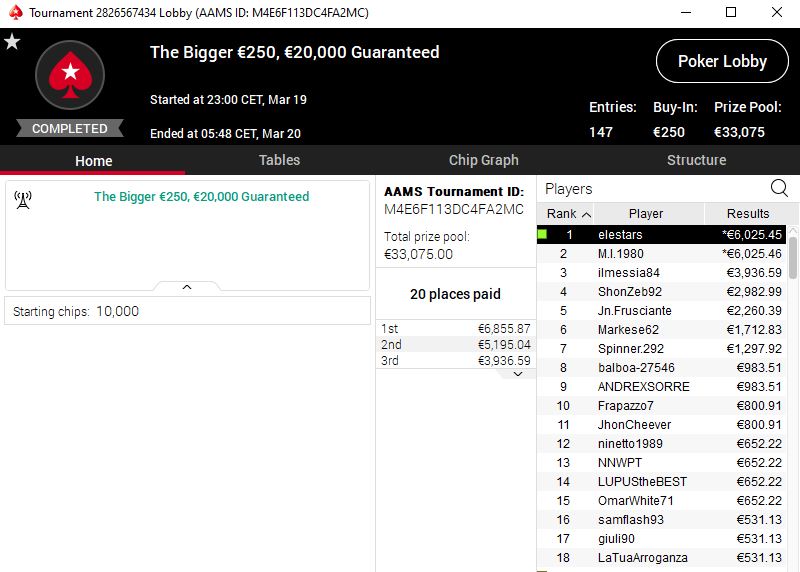Switch to the Tables tab
The image size is (800, 572).
pyautogui.click(x=279, y=160)
